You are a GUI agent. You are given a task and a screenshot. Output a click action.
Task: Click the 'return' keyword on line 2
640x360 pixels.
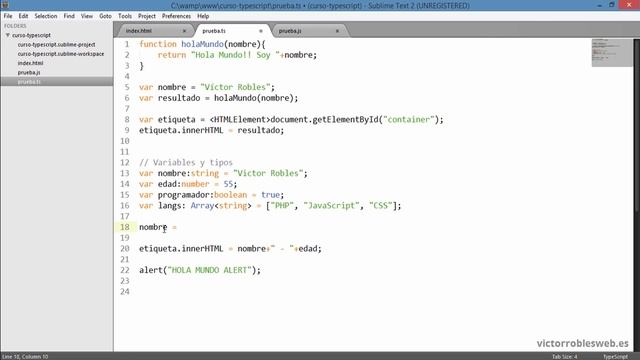172,55
